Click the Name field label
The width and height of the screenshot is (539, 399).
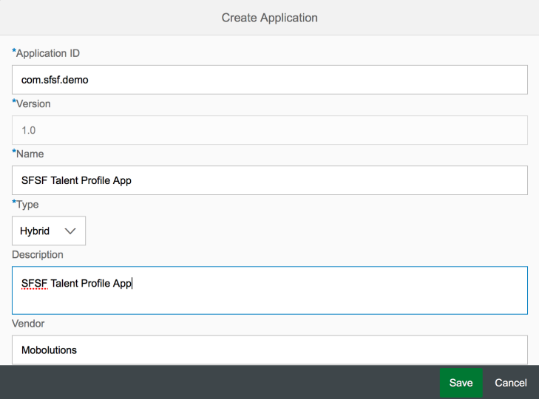click(28, 154)
